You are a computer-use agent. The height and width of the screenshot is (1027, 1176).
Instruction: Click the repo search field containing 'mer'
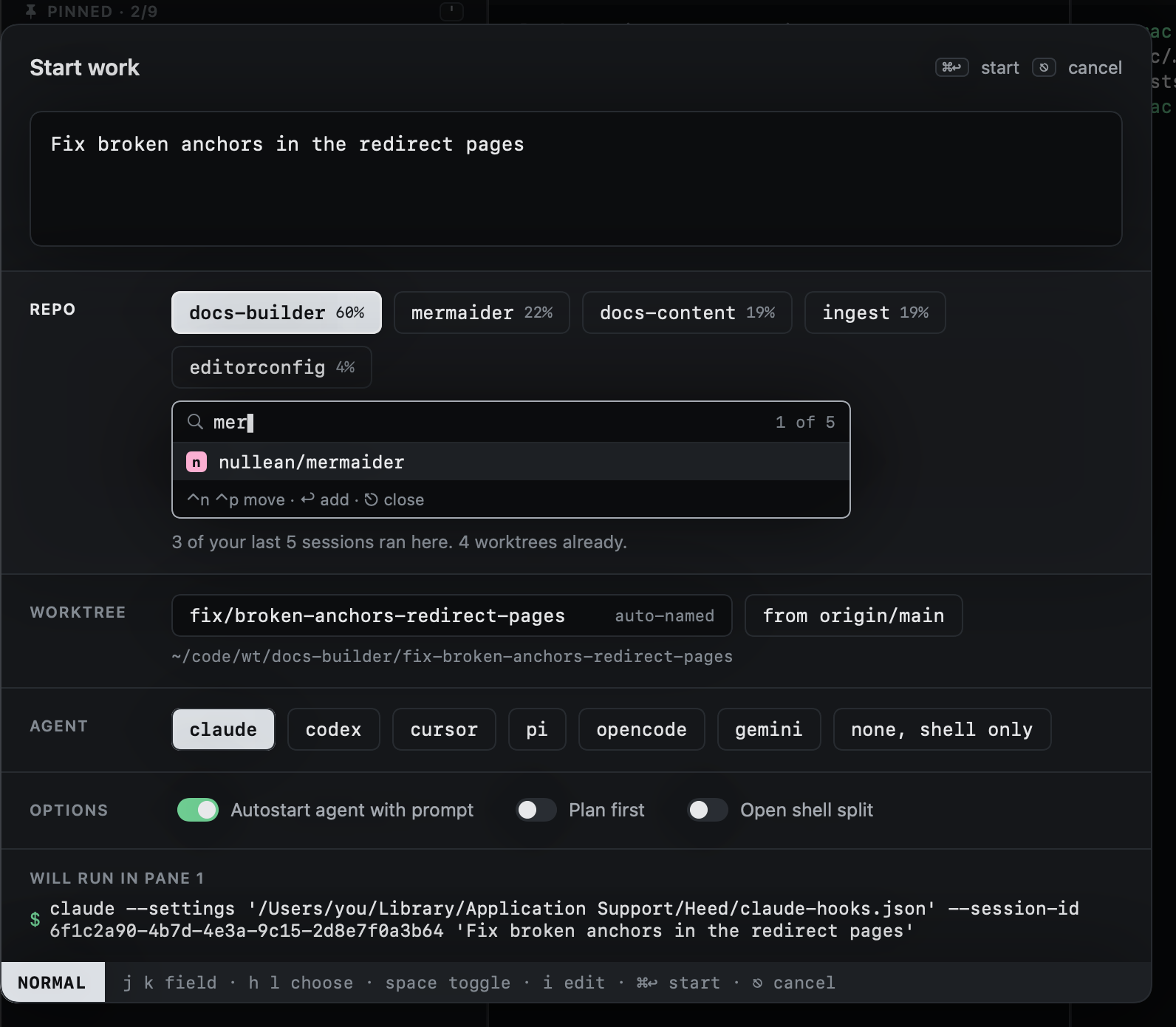click(x=511, y=422)
